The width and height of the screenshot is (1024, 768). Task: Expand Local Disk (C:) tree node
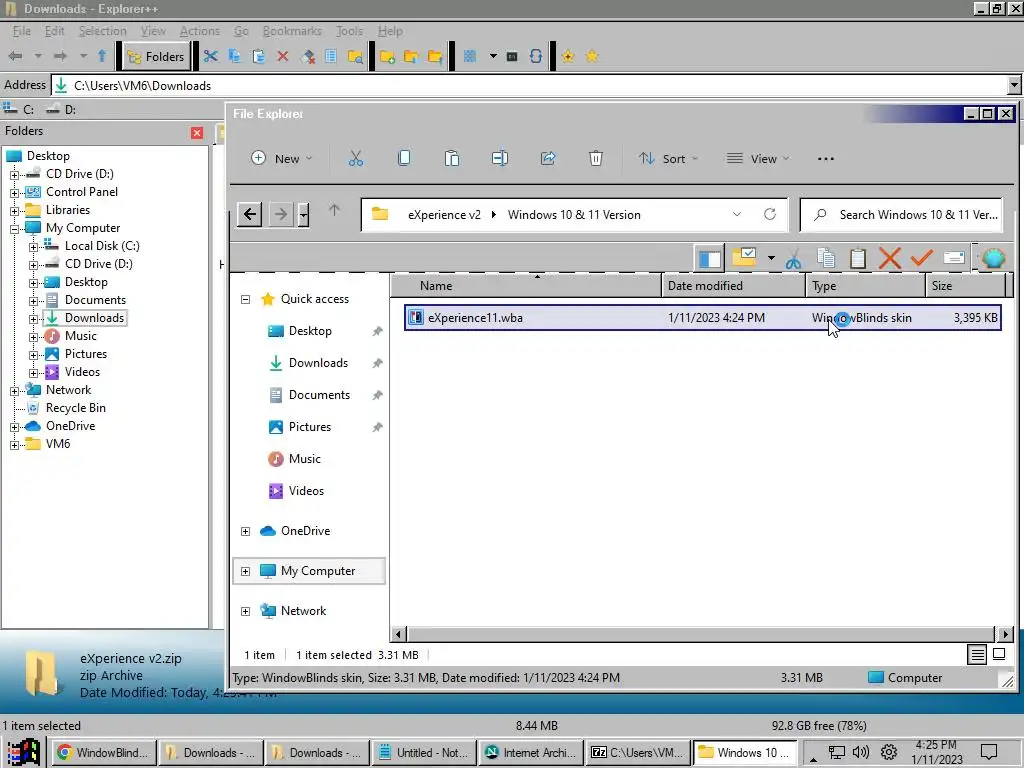tap(33, 247)
